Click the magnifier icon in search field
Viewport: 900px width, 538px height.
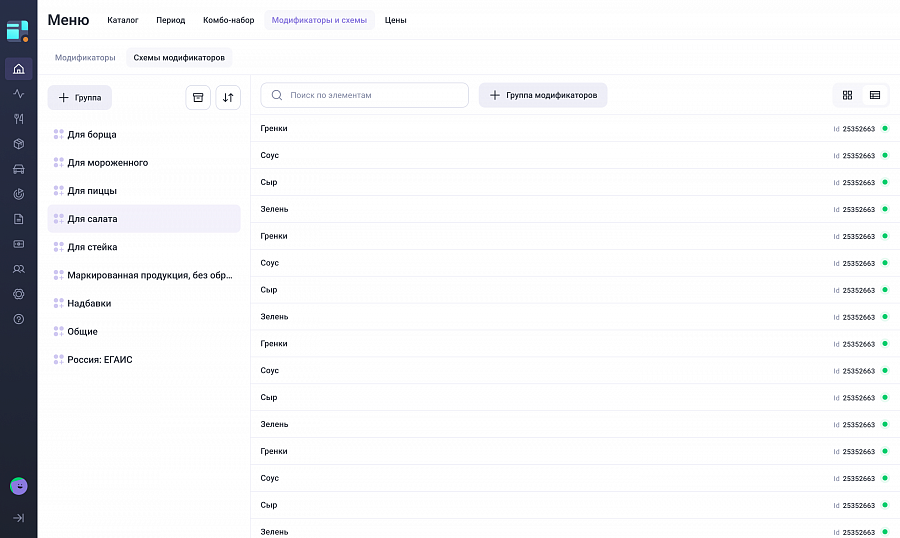[x=277, y=95]
